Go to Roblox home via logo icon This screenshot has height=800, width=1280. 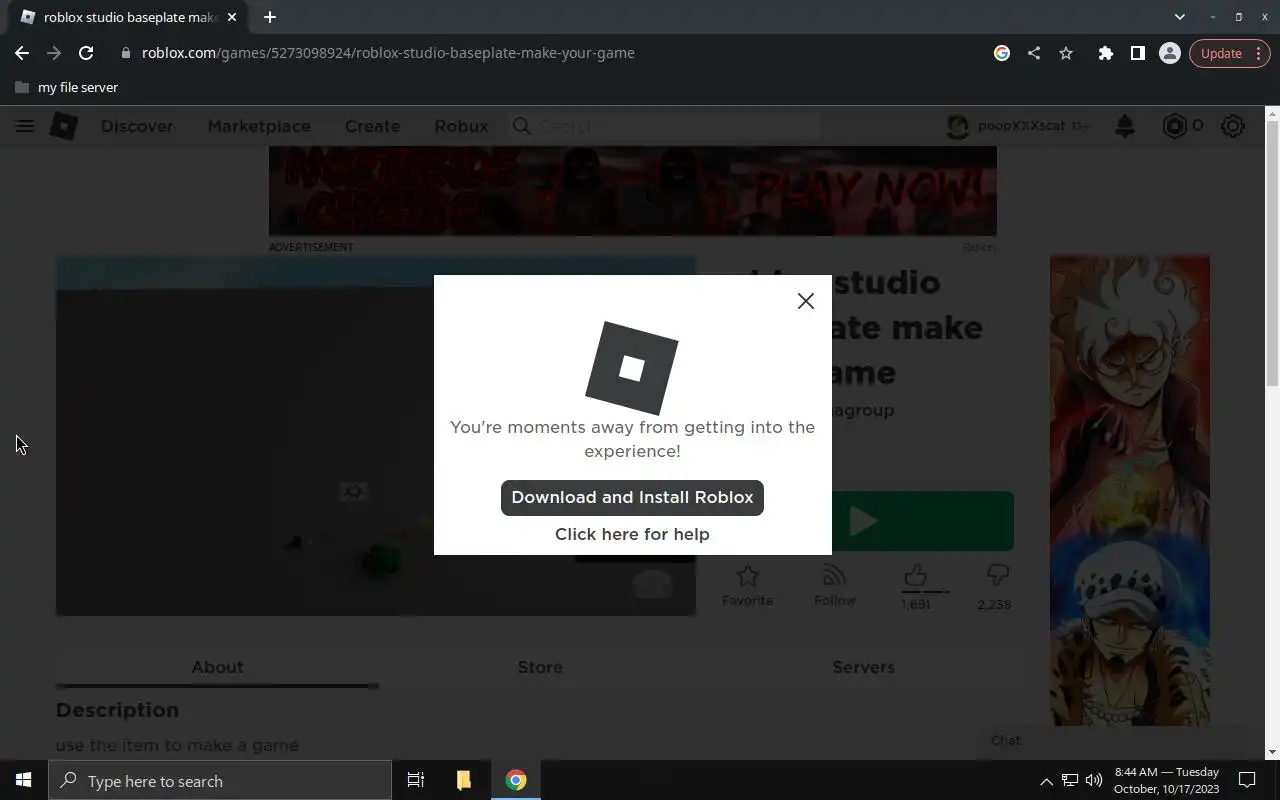(64, 126)
